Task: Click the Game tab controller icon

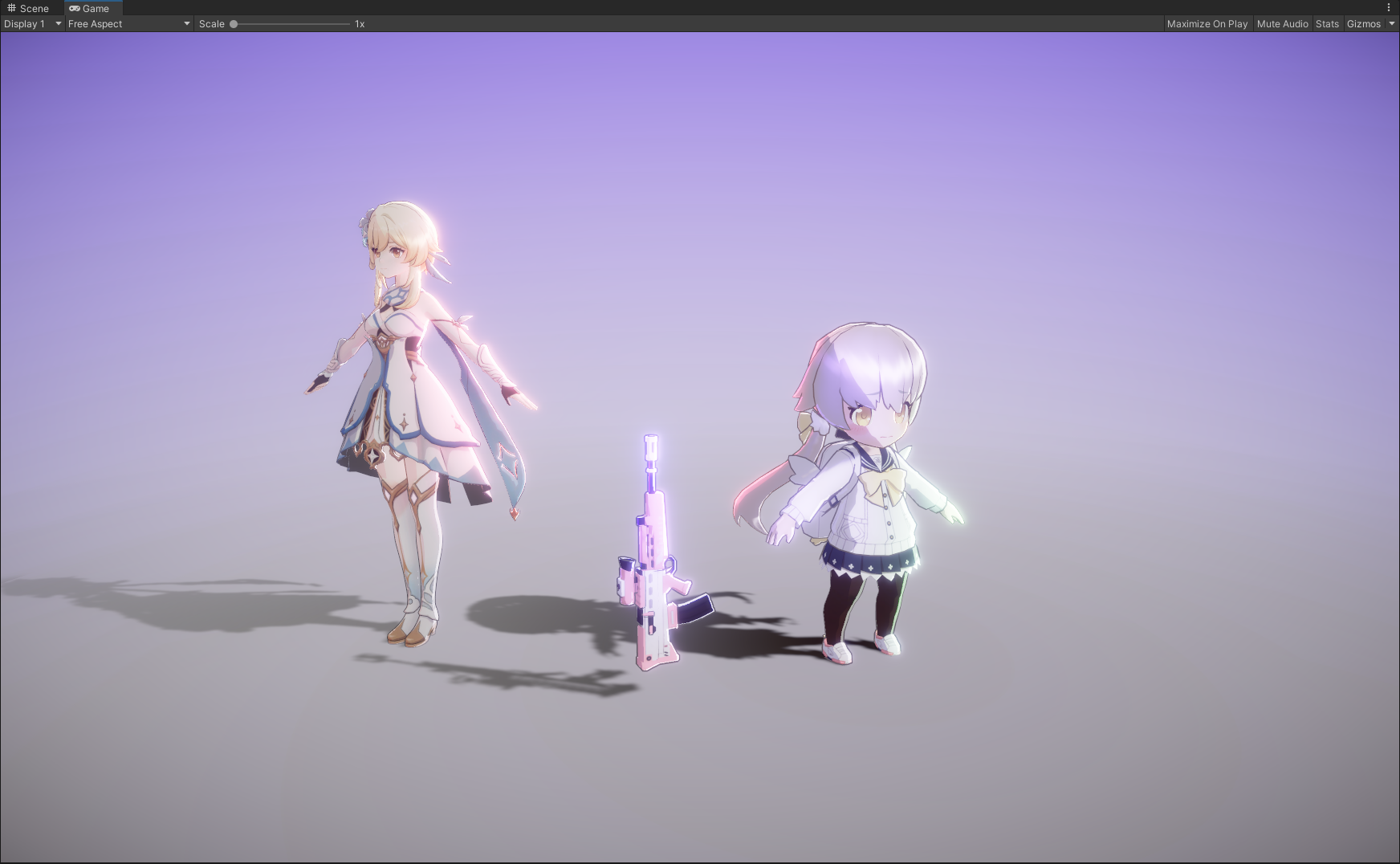Action: [x=75, y=8]
